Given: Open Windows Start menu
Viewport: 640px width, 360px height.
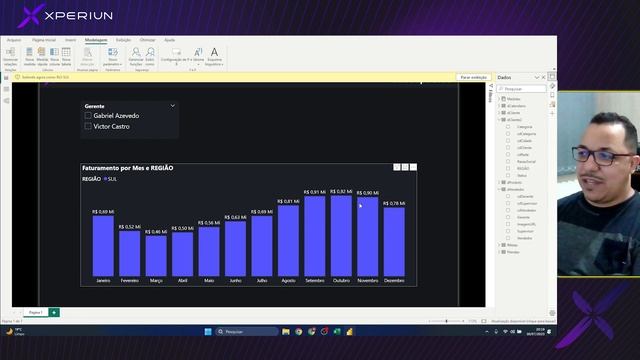Looking at the screenshot, I should point(208,331).
